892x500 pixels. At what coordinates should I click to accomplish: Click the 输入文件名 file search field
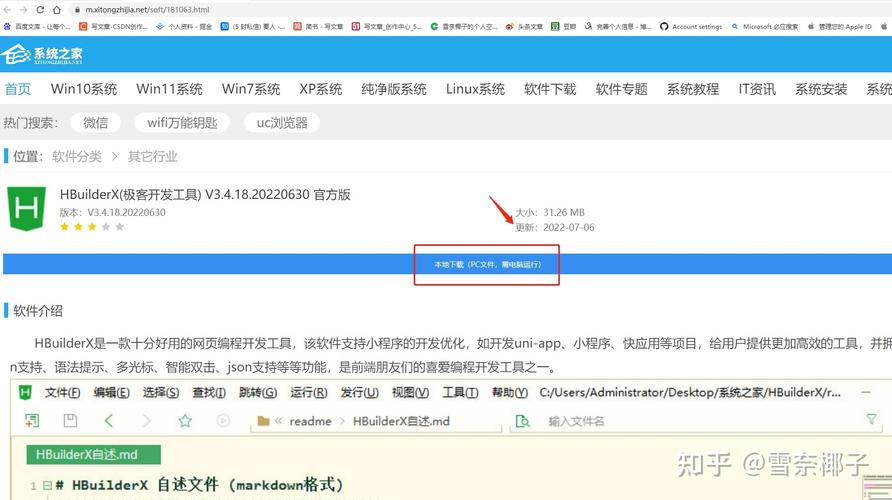(x=697, y=422)
